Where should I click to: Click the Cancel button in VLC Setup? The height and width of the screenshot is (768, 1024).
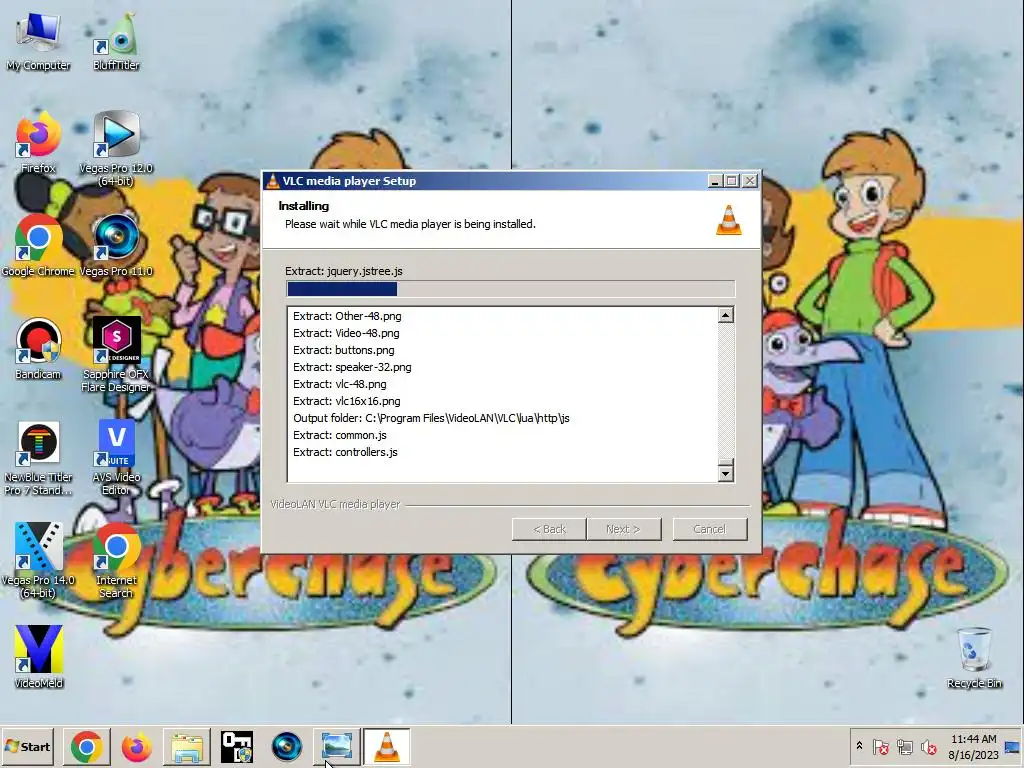point(710,529)
